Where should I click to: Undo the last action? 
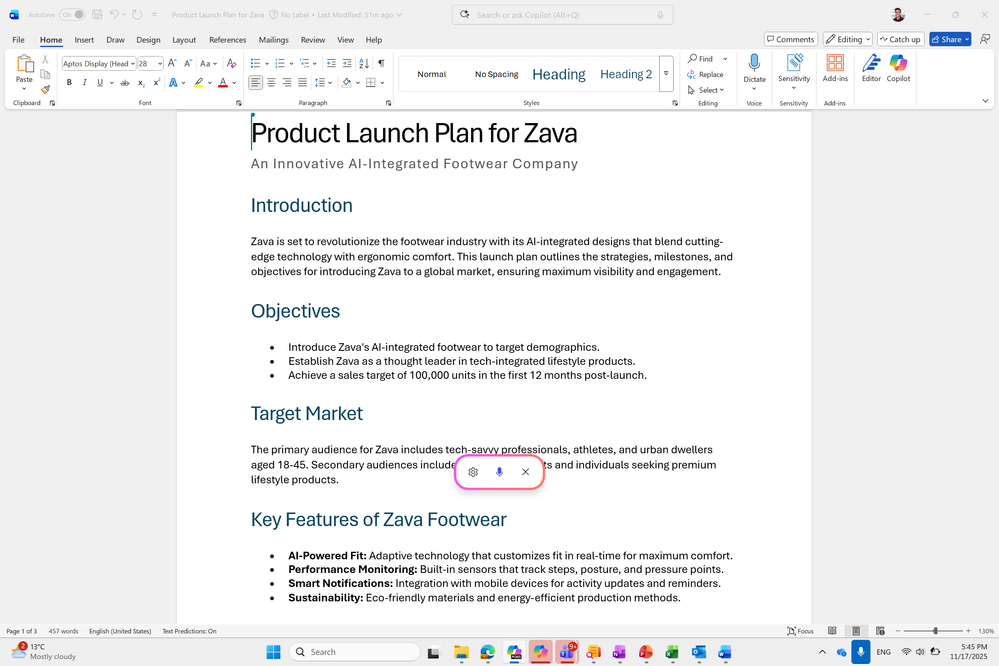click(114, 14)
